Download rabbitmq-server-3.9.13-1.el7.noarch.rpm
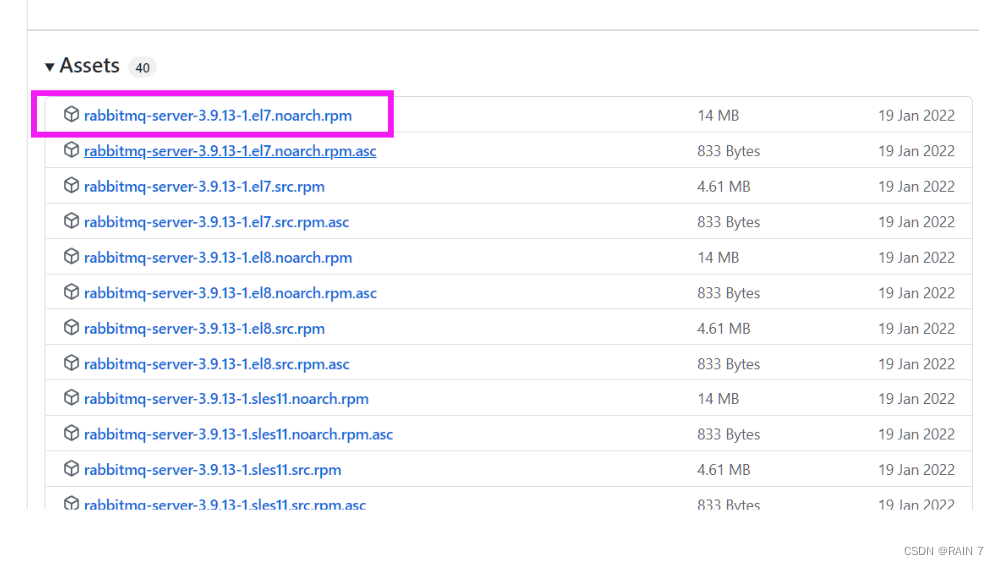Screen dimensions: 999x565 click(218, 116)
